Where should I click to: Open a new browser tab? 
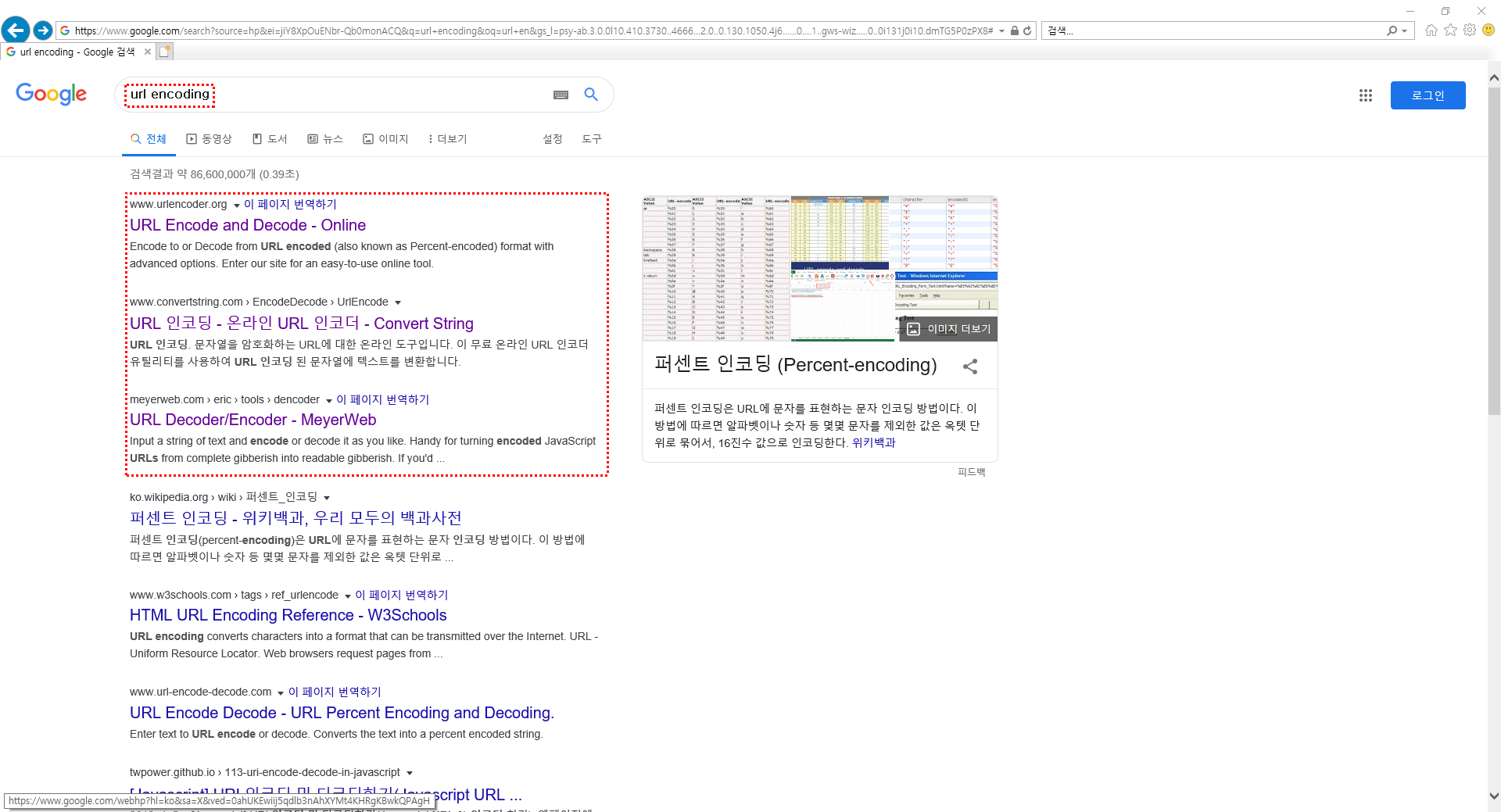pyautogui.click(x=164, y=52)
